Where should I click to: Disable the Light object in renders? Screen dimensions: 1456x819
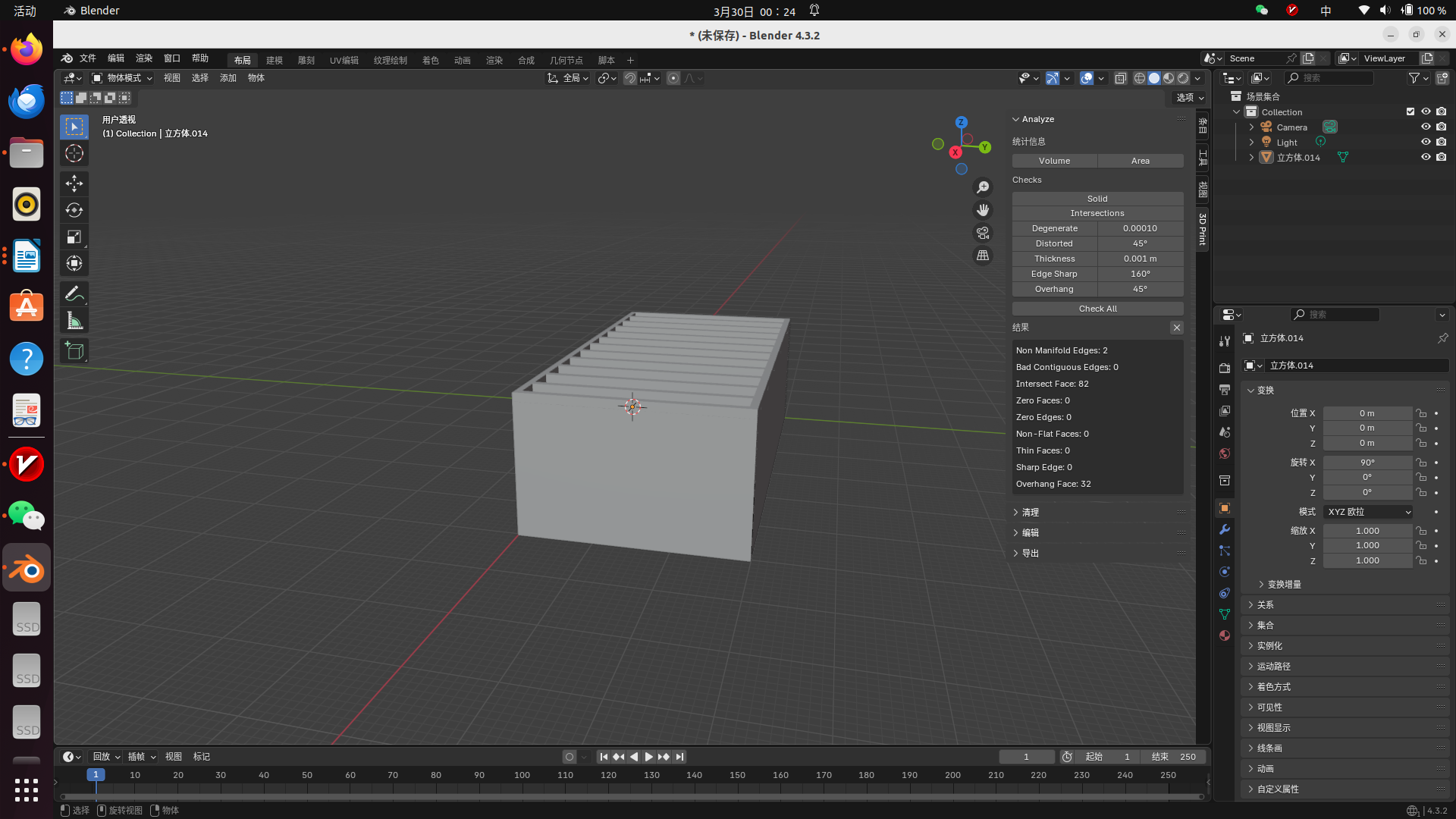(1442, 142)
